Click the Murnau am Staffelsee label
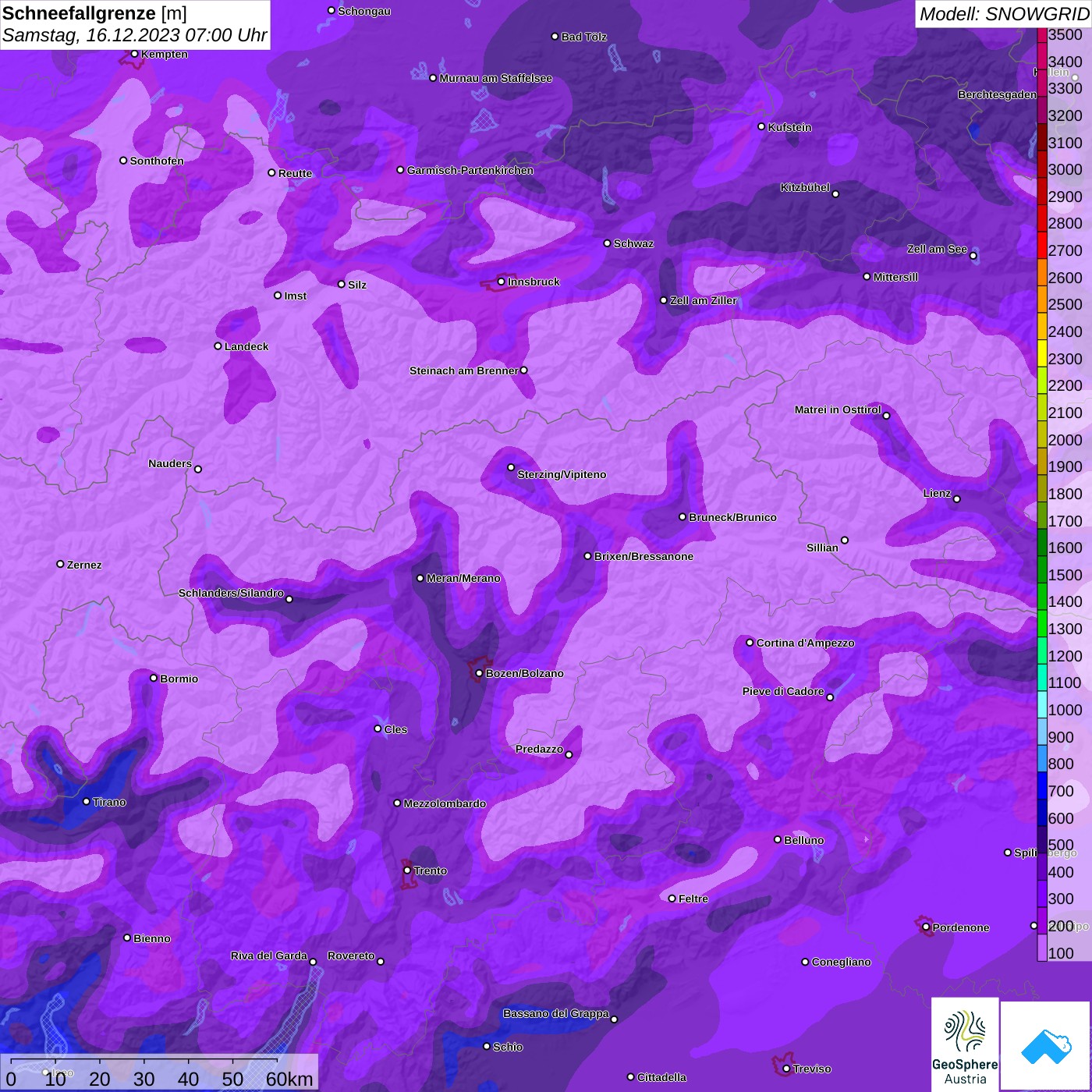Viewport: 1092px width, 1092px height. [x=496, y=78]
